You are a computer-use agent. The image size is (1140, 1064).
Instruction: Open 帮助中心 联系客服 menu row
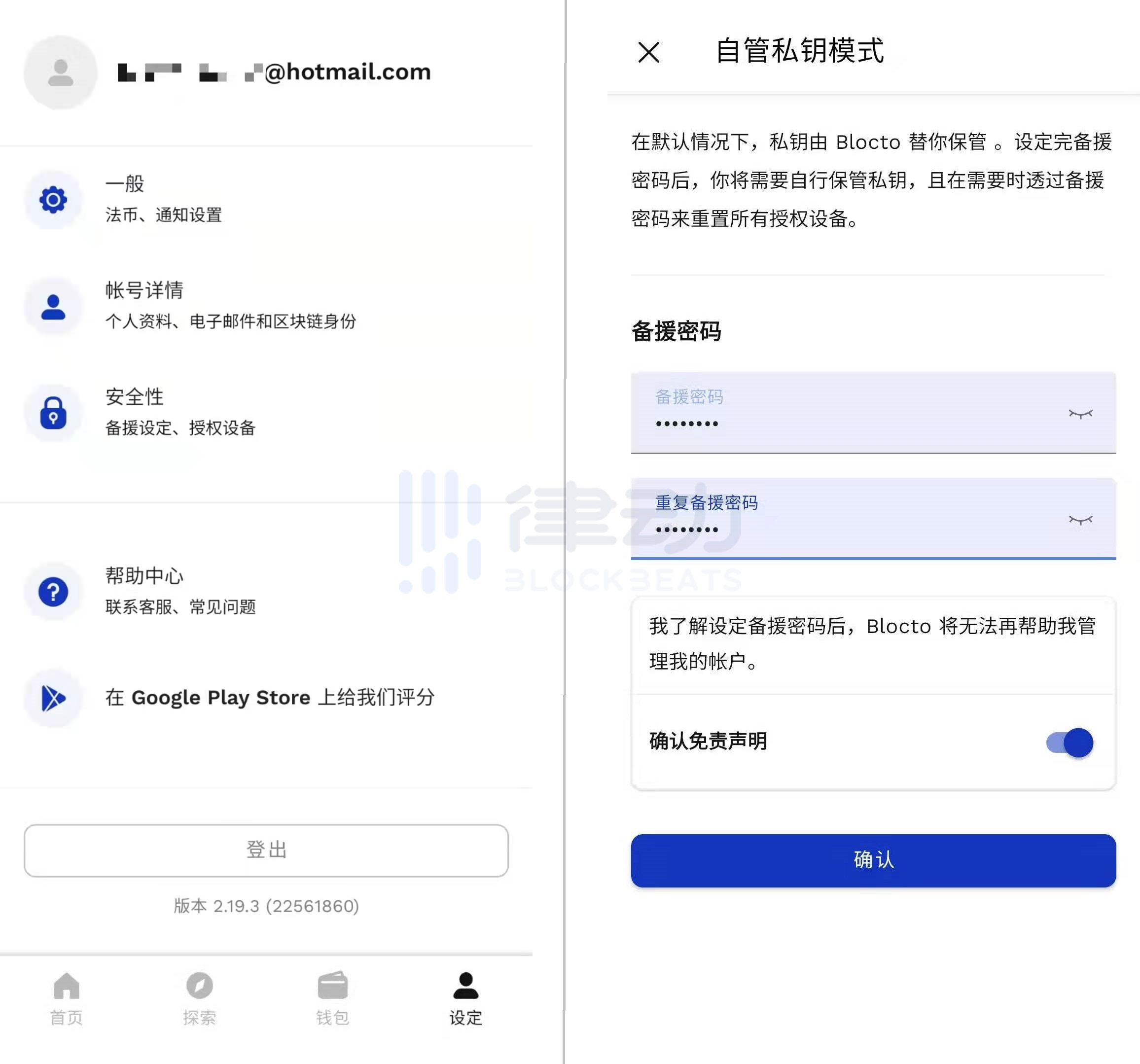click(266, 592)
